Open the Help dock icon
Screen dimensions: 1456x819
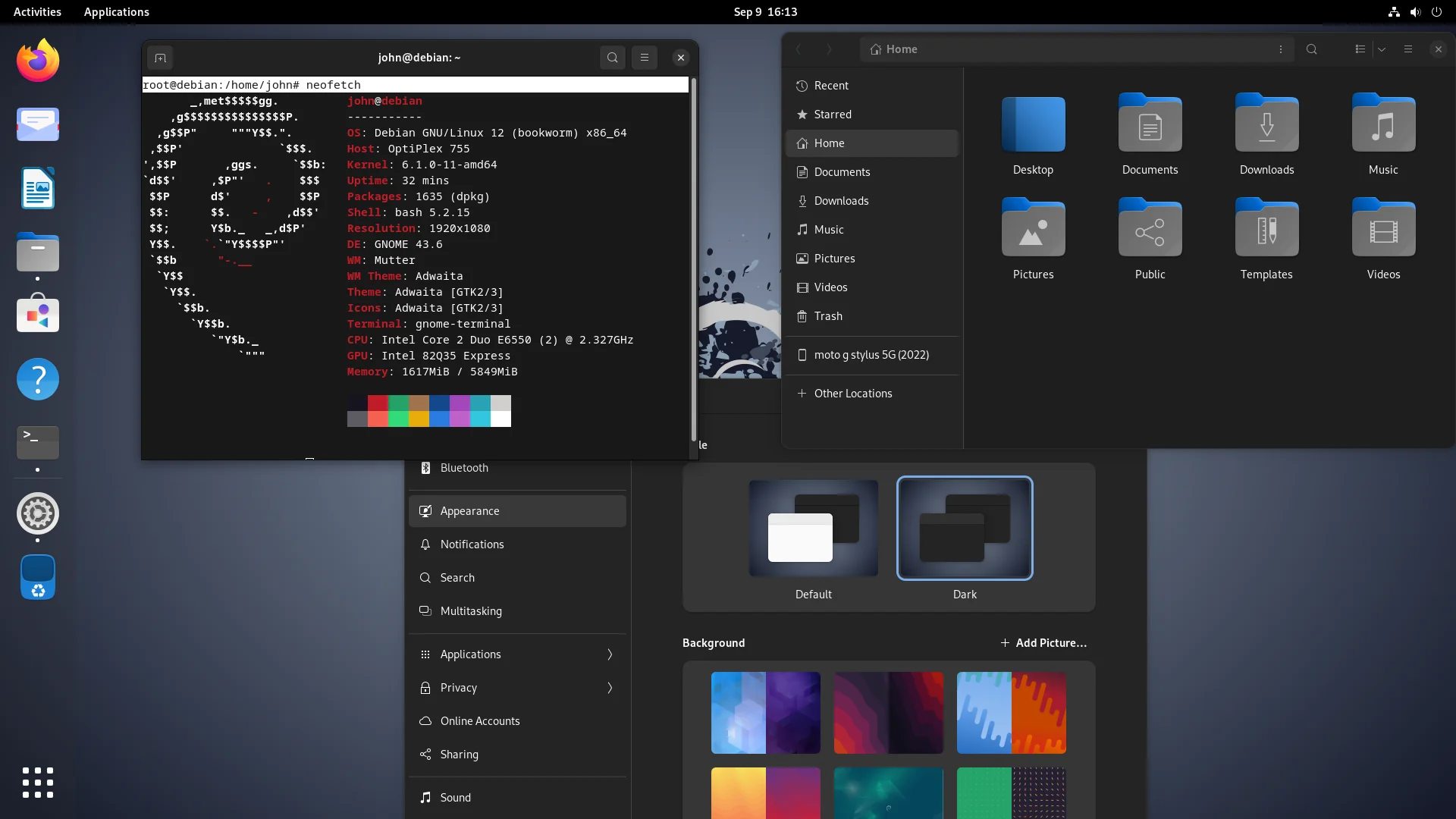pyautogui.click(x=38, y=378)
